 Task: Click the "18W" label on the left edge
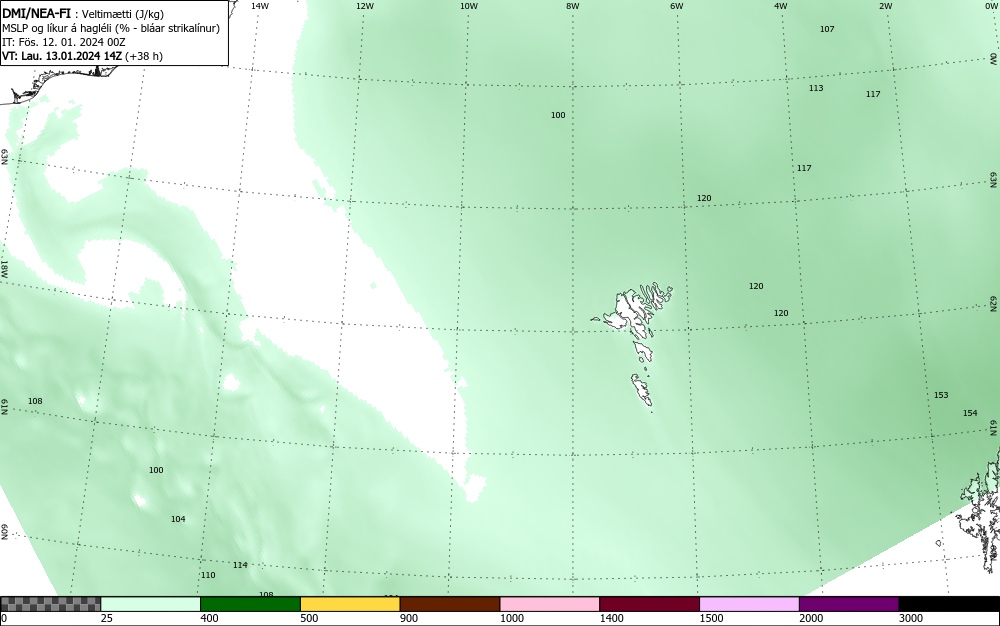click(4, 268)
